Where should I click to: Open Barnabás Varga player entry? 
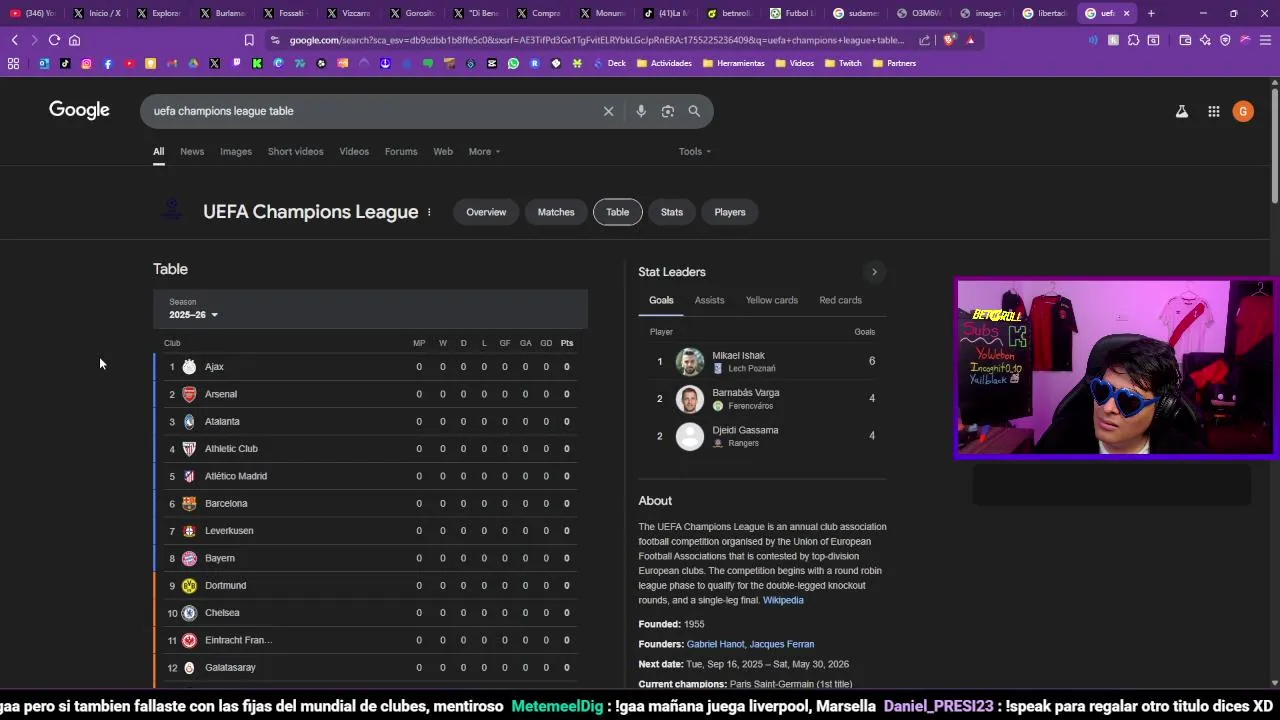(x=762, y=399)
